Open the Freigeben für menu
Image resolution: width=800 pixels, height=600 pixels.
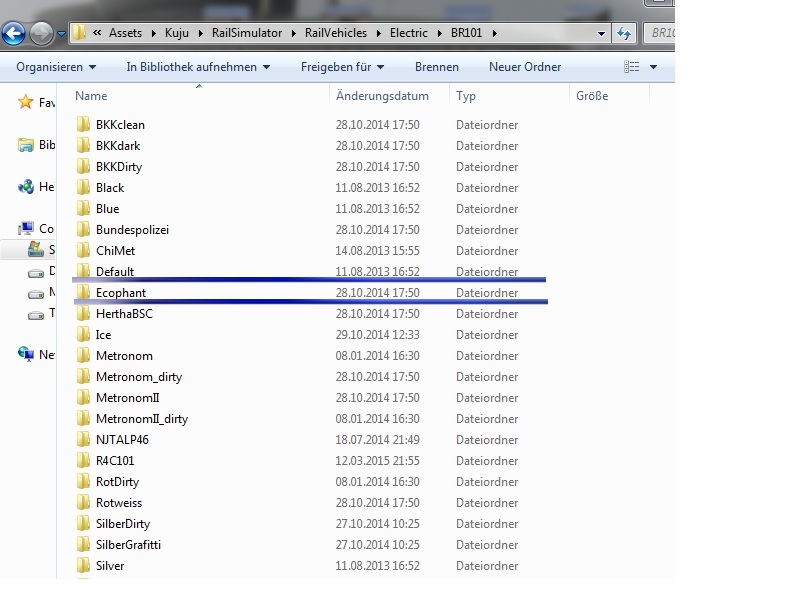[342, 67]
